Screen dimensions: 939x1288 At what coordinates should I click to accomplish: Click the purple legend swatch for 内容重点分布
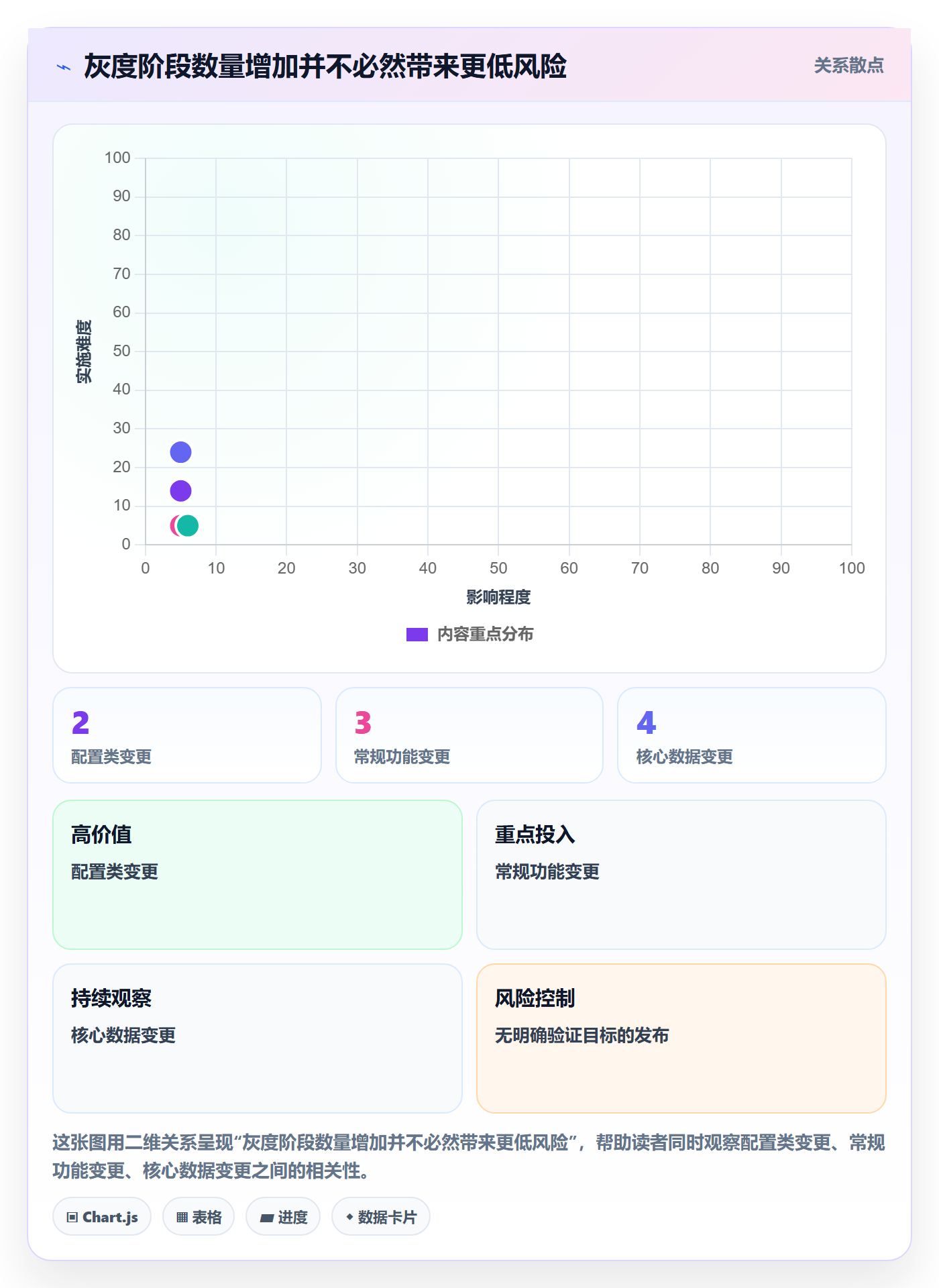[x=417, y=635]
